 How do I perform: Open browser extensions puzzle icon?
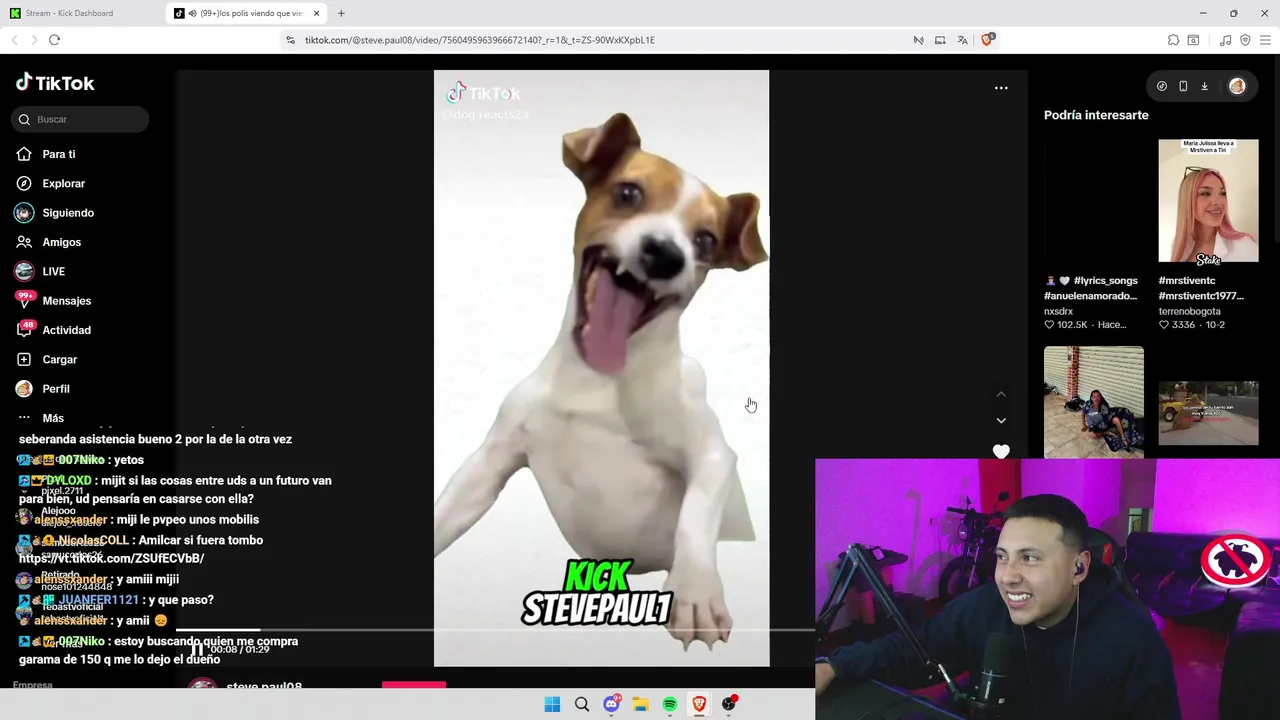(x=1173, y=40)
